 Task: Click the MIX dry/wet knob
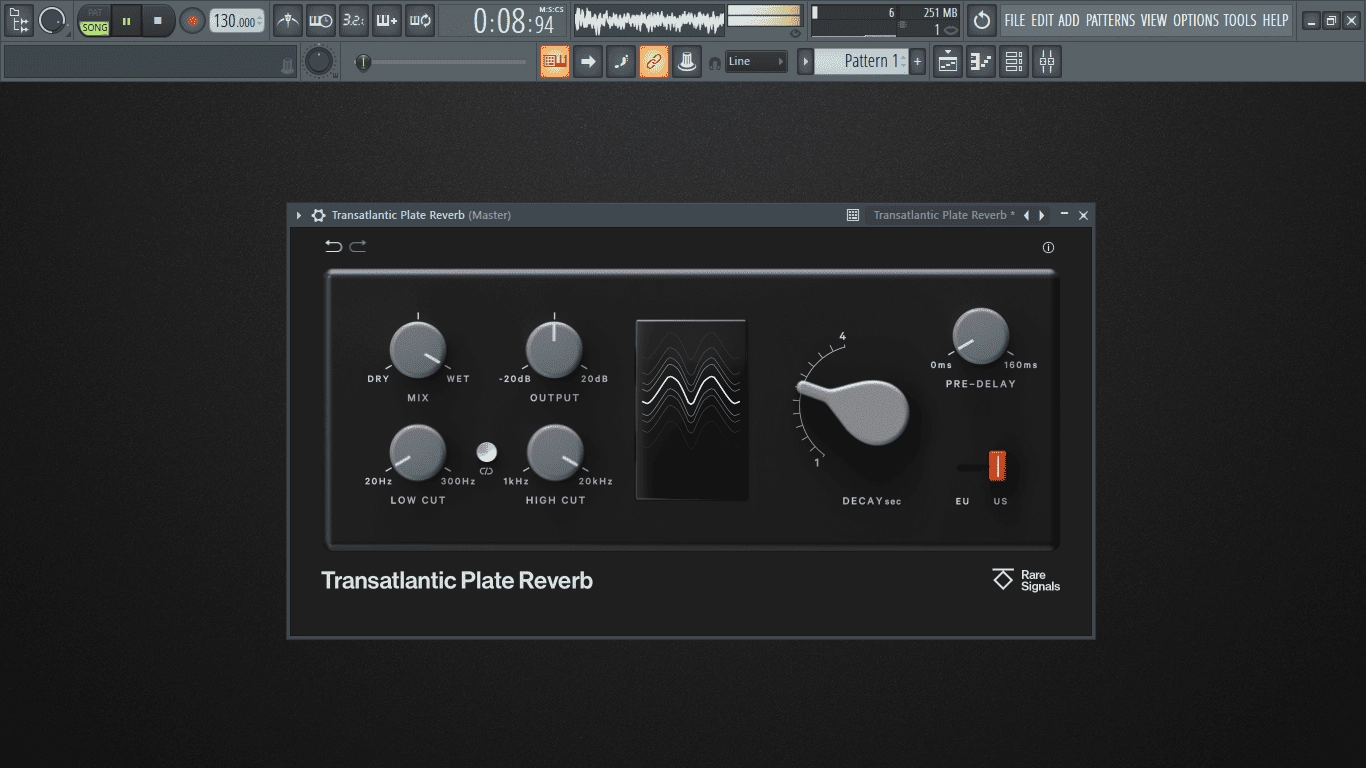[418, 350]
